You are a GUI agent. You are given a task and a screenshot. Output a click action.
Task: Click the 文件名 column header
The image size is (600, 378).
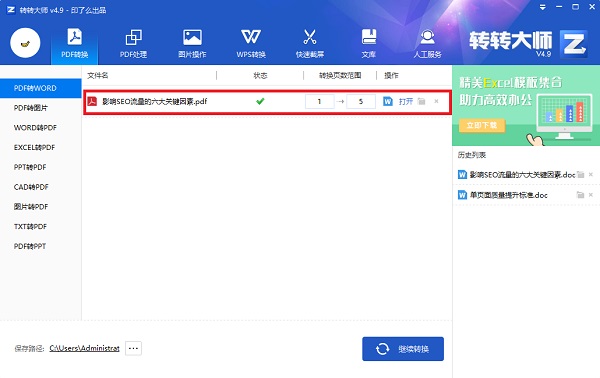[98, 75]
